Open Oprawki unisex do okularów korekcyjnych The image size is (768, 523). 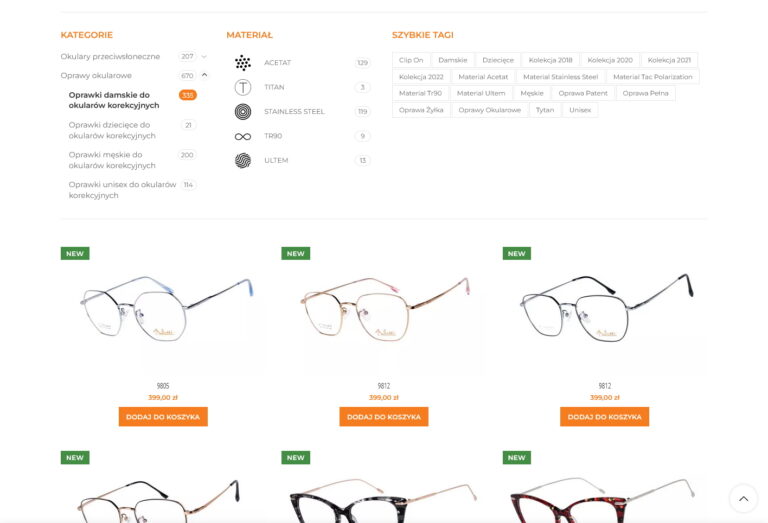coord(122,190)
